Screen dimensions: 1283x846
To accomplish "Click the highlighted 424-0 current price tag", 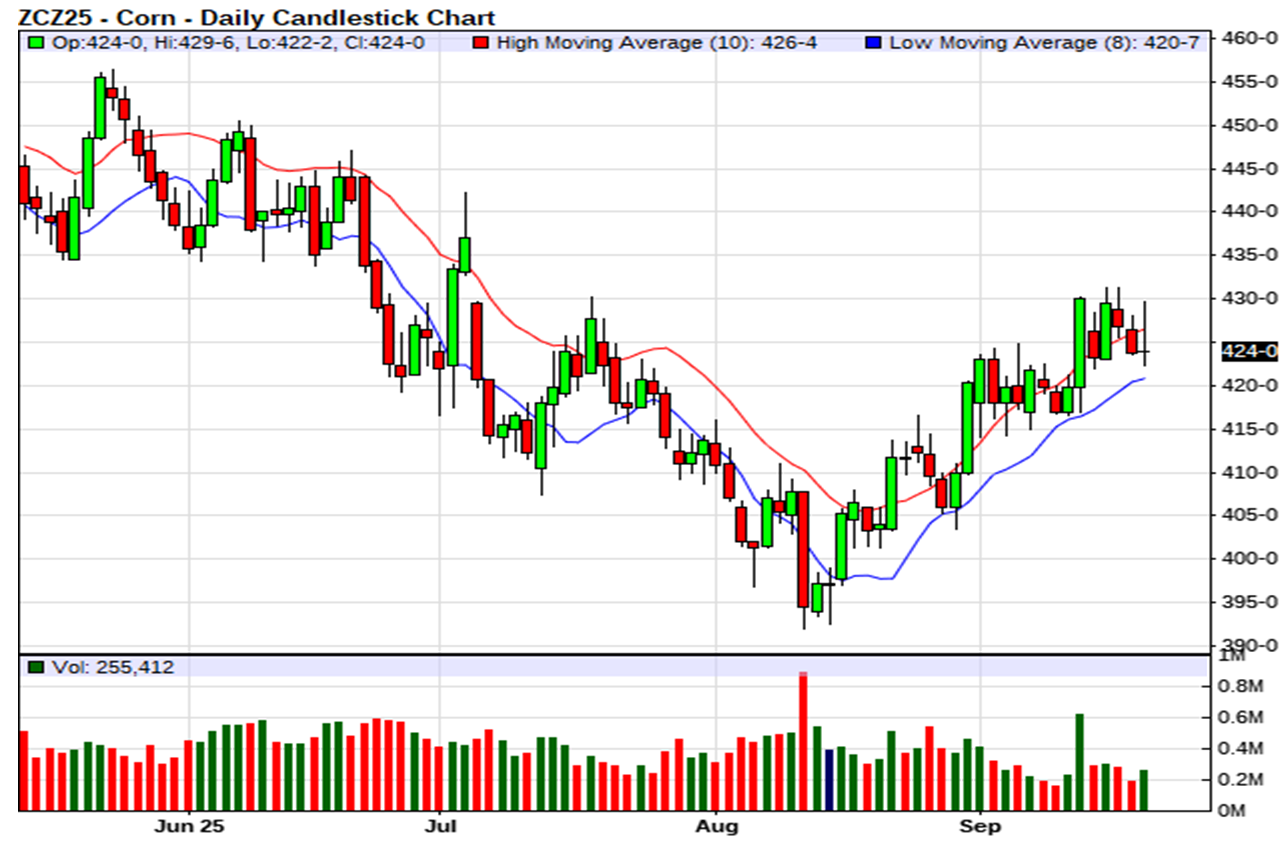I will pos(1249,351).
